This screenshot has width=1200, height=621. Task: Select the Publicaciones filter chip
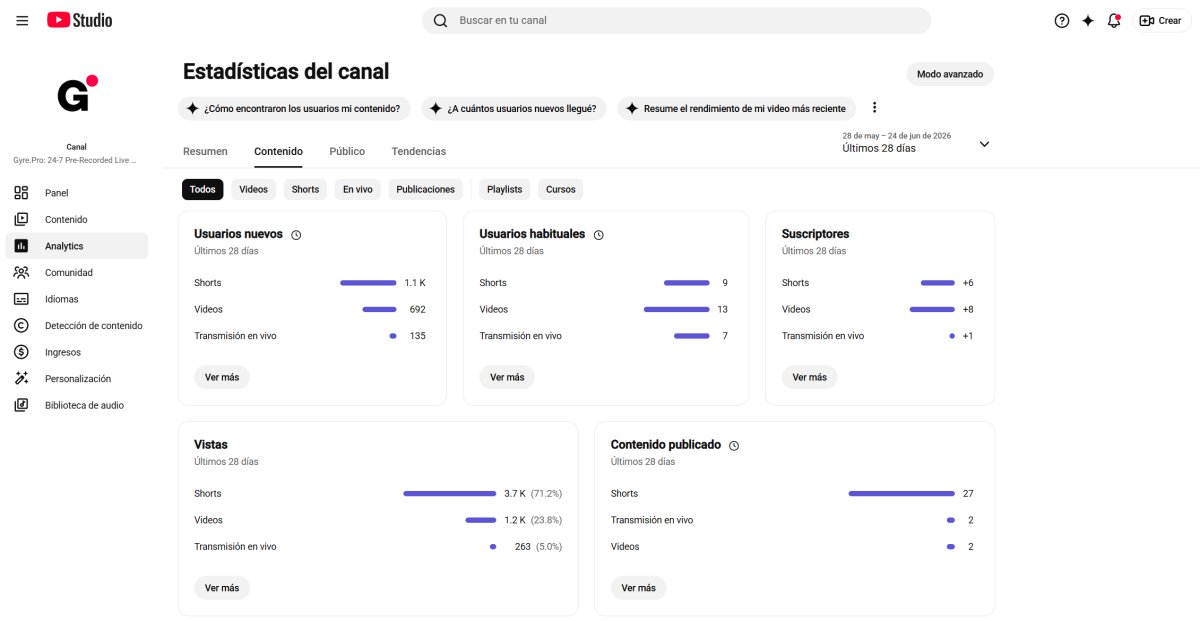(x=425, y=189)
